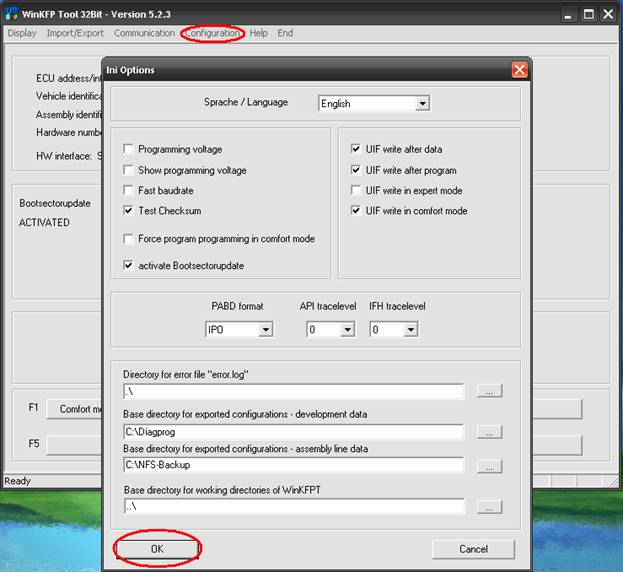Expand the API tracelevel dropdown

(x=348, y=329)
